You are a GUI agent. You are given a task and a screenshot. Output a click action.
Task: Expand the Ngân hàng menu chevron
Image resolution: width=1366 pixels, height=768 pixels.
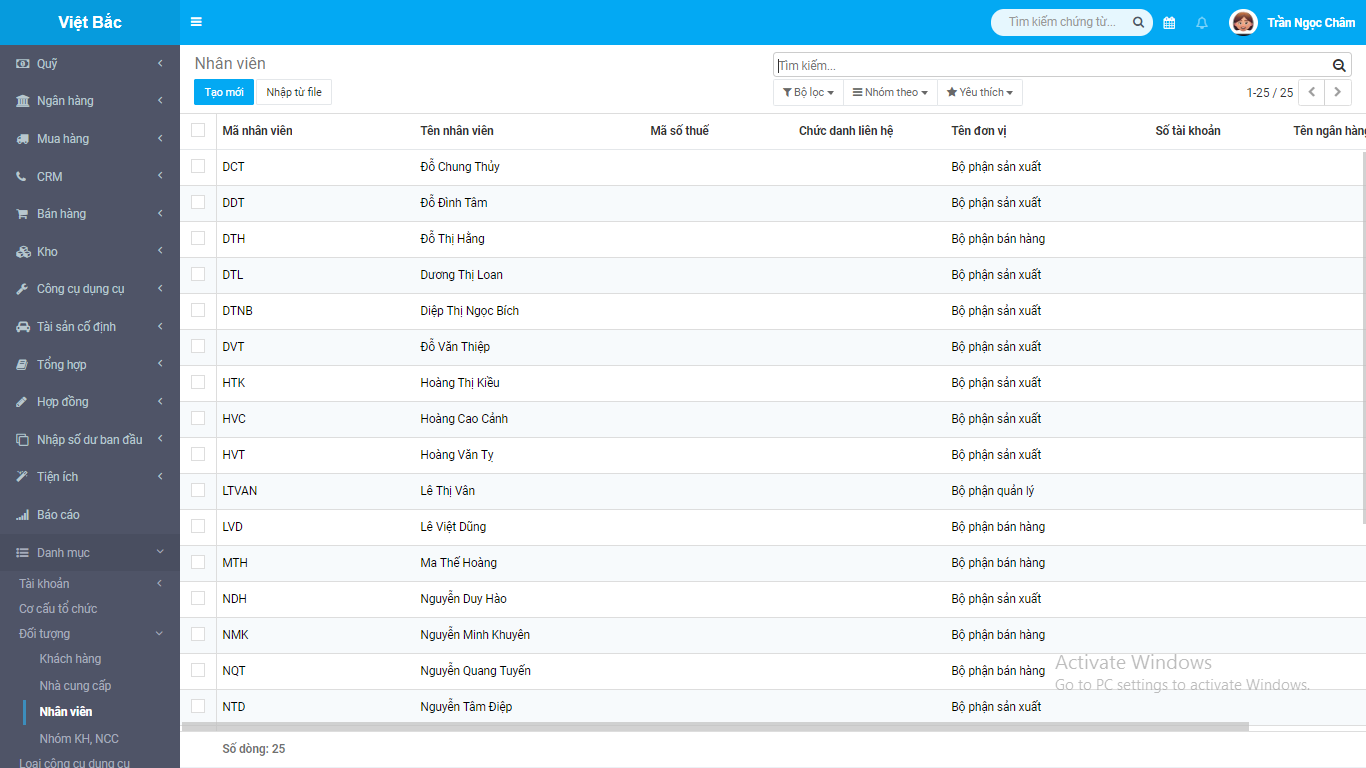click(160, 101)
